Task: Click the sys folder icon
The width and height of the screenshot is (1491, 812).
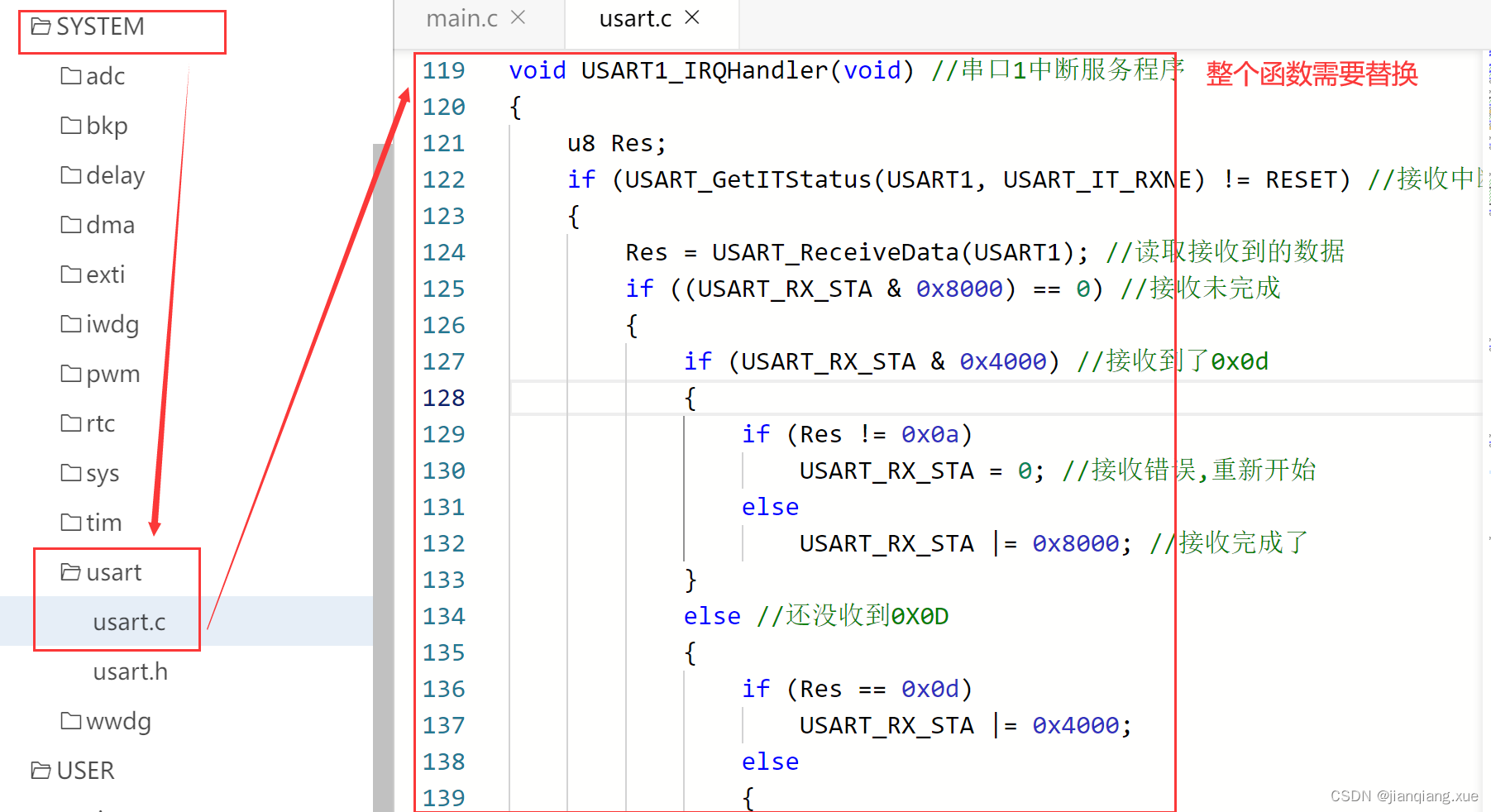Action: (71, 473)
